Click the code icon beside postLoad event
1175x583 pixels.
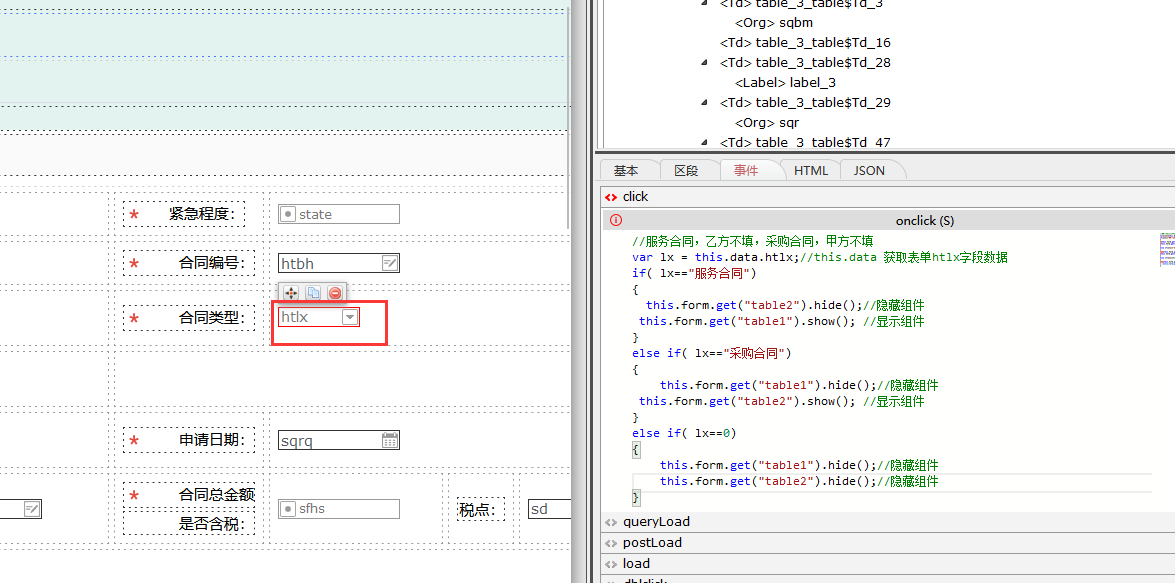(611, 543)
